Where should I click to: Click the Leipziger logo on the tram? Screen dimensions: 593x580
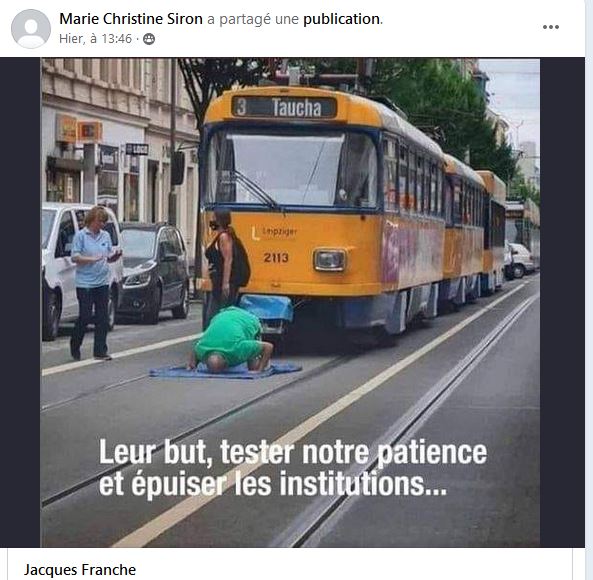pos(275,233)
